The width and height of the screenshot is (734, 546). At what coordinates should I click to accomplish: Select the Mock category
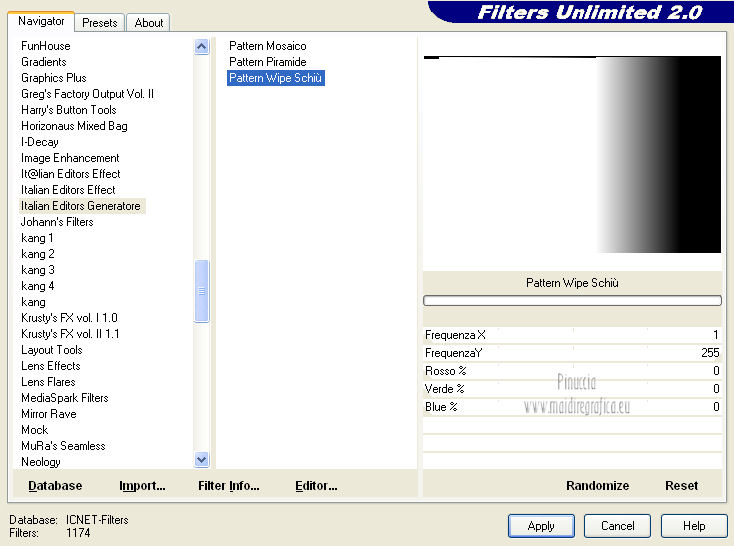click(x=35, y=429)
